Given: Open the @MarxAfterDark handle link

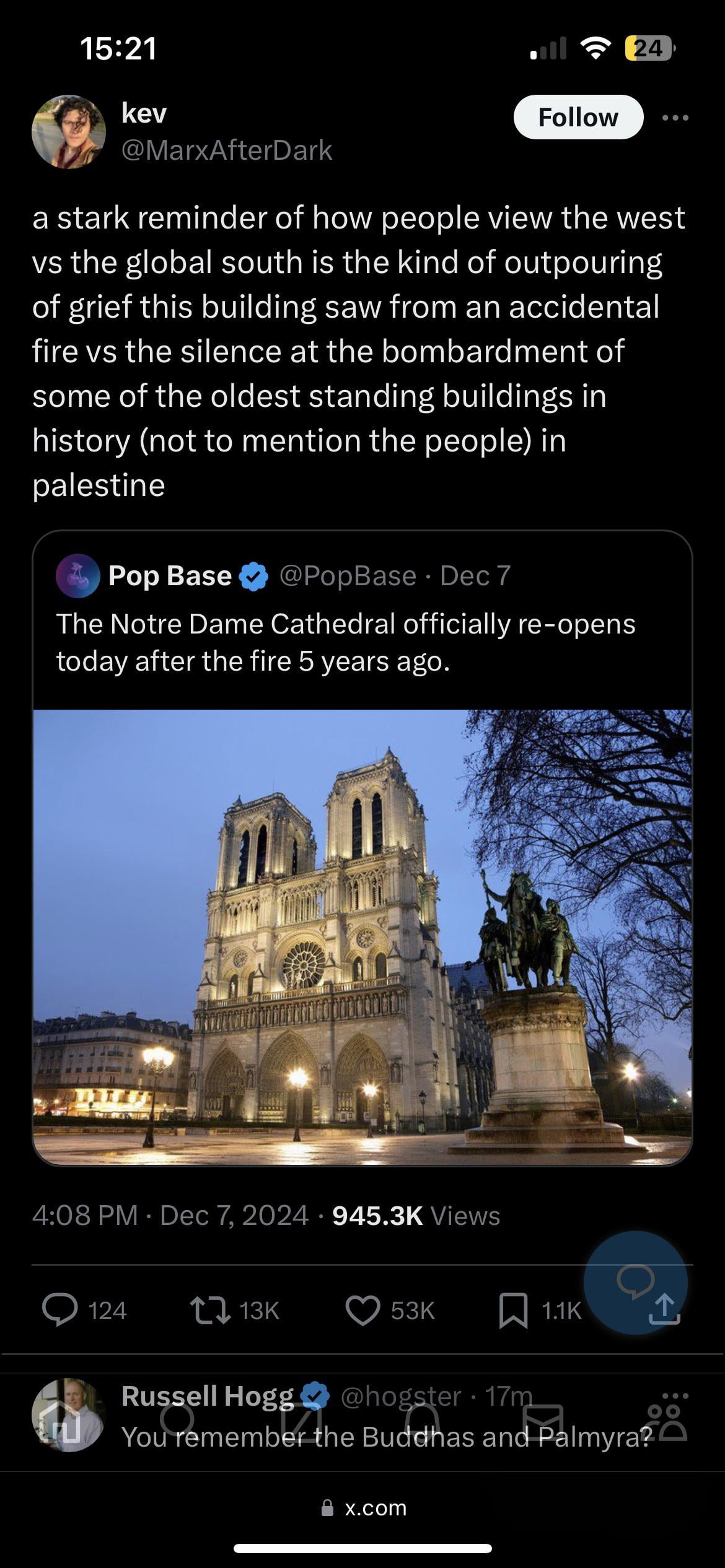Looking at the screenshot, I should (x=227, y=150).
